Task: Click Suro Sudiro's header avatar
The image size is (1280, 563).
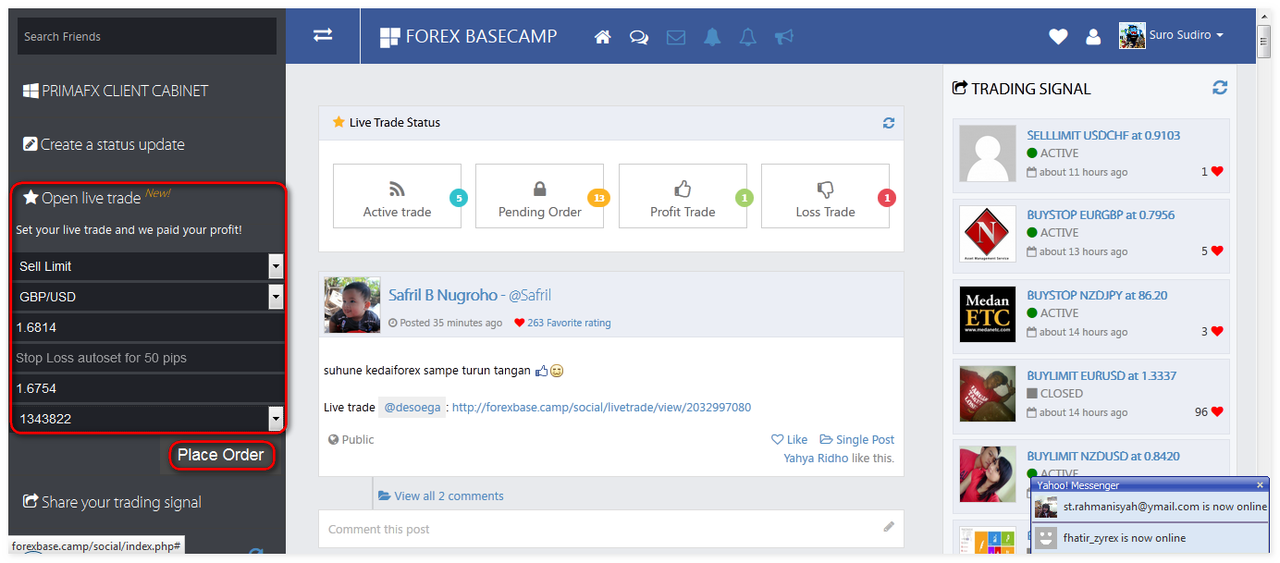Action: [1132, 36]
